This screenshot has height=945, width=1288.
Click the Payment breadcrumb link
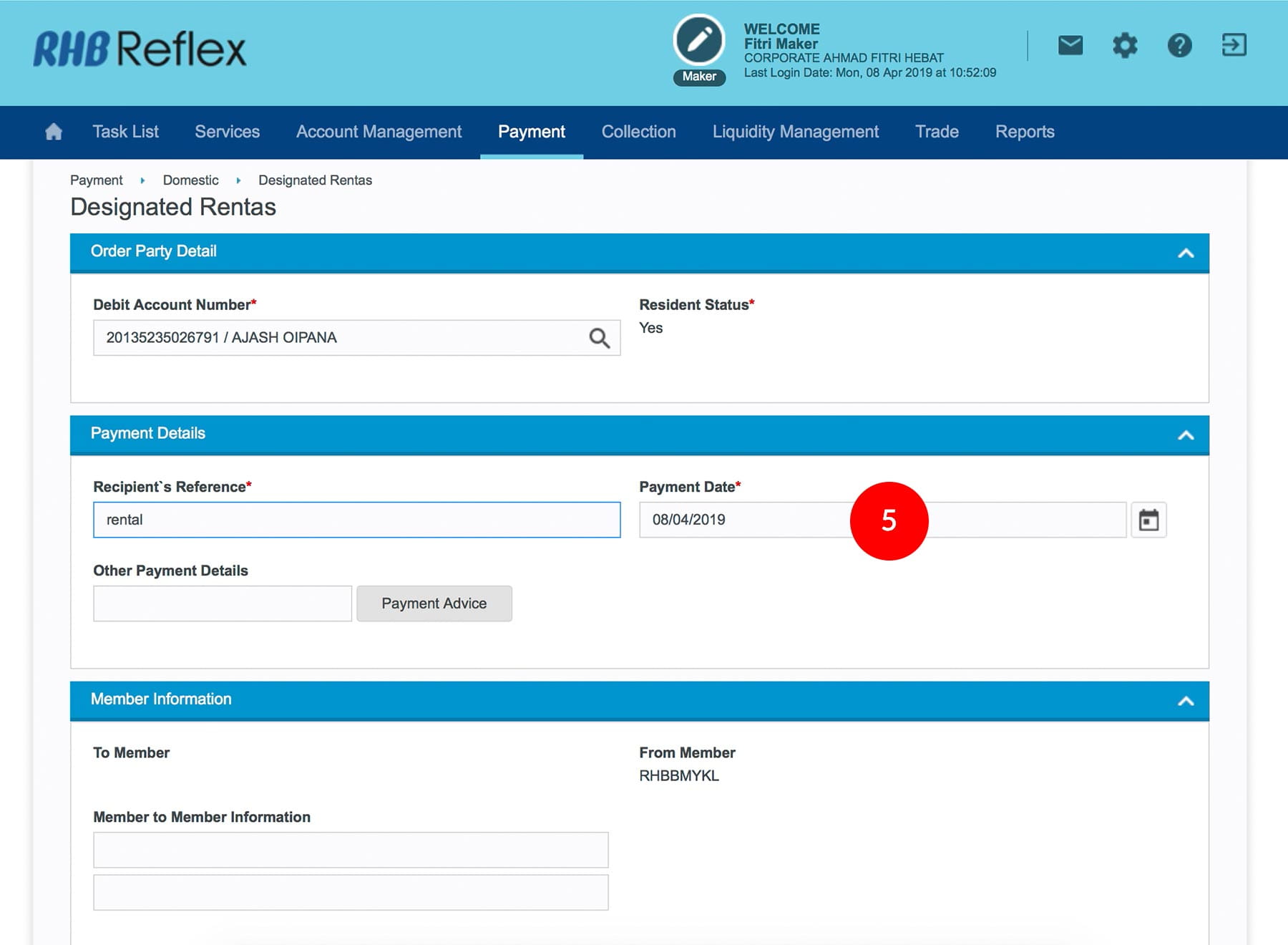[97, 180]
